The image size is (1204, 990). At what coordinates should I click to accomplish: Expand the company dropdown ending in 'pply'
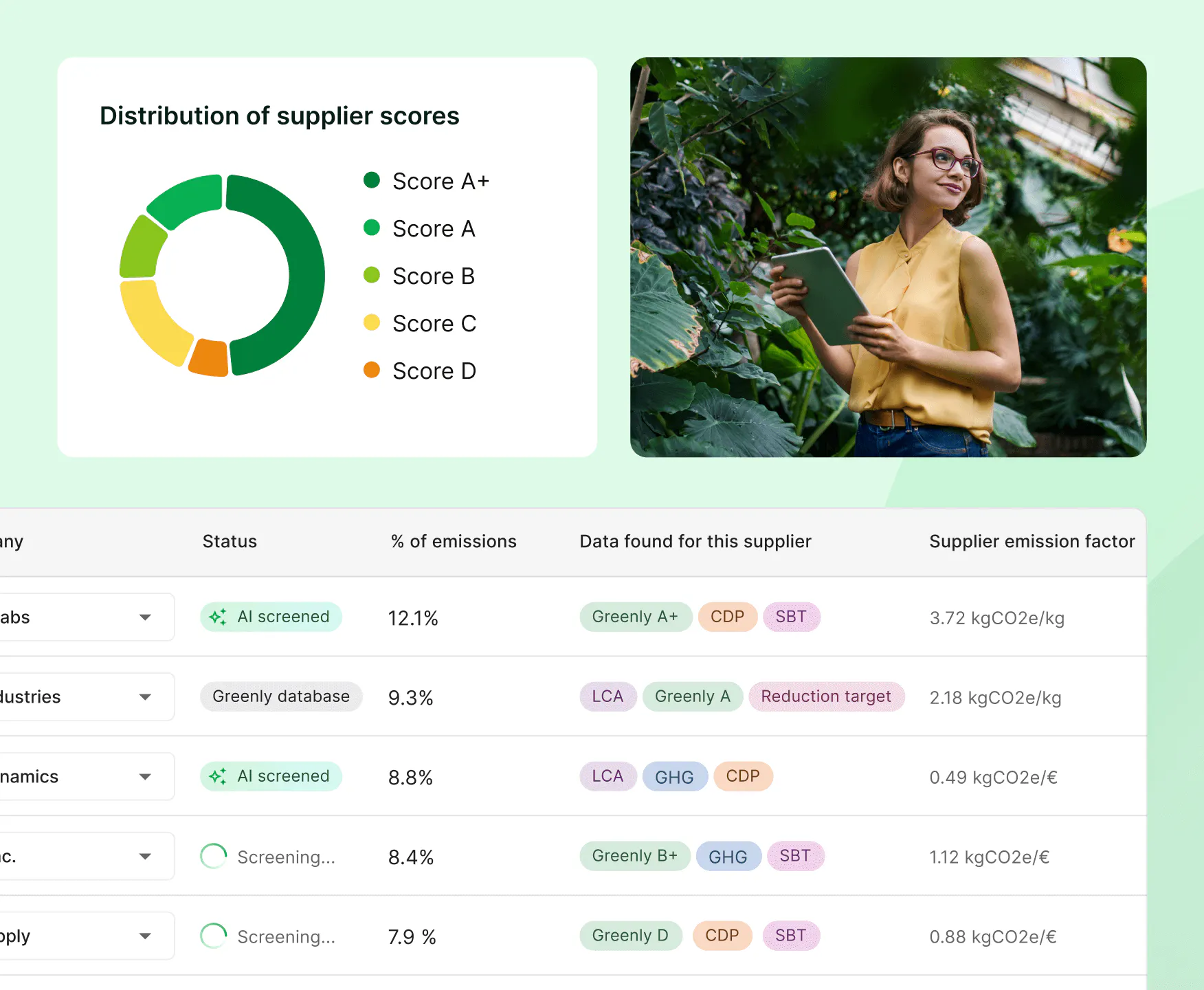tap(87, 936)
